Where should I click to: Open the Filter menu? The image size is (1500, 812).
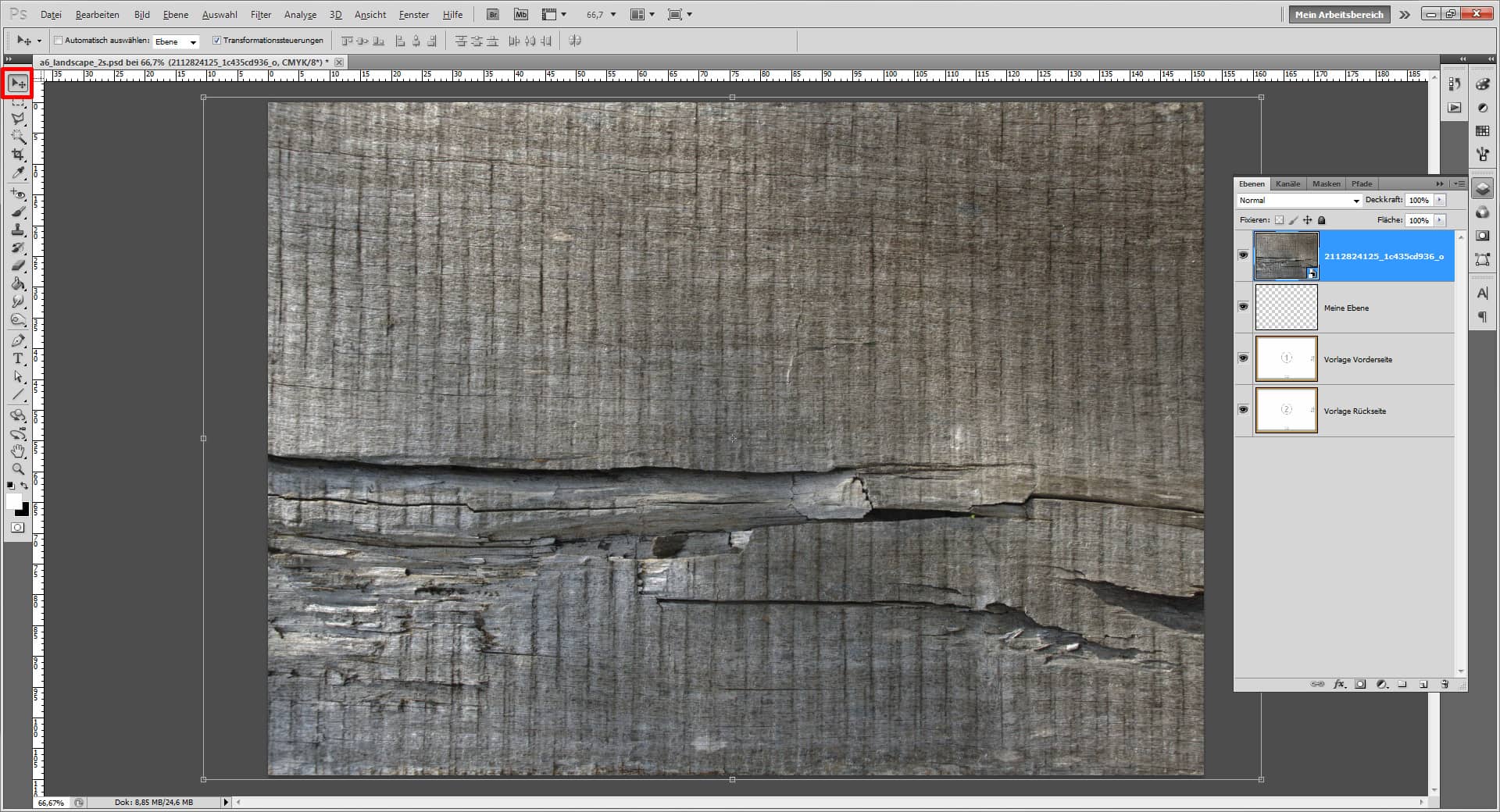pyautogui.click(x=260, y=14)
